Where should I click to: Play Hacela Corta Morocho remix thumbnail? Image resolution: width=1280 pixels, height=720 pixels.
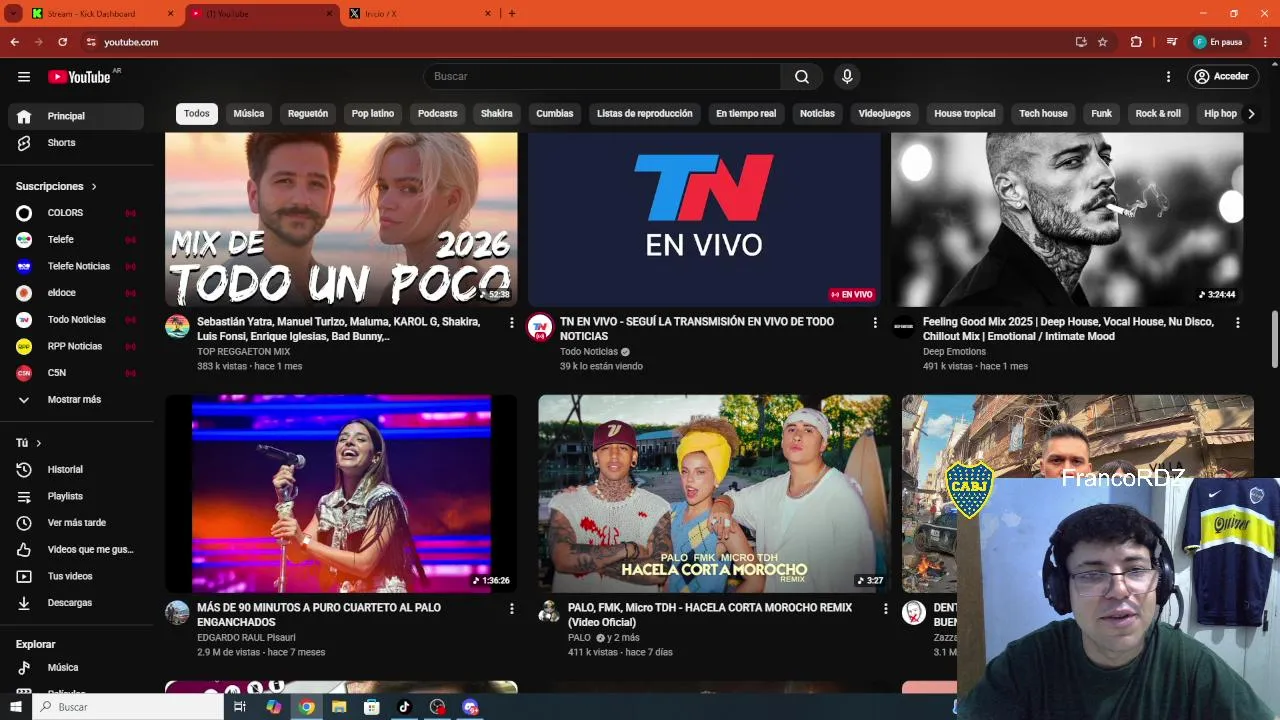point(715,494)
